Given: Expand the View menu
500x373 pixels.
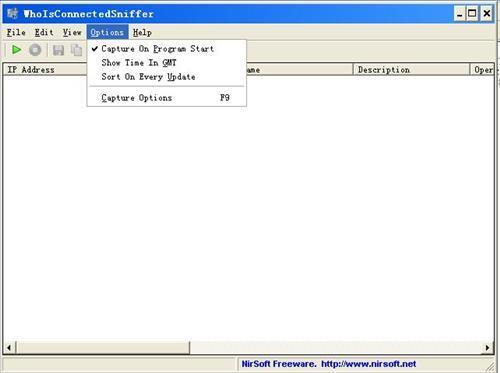Looking at the screenshot, I should pyautogui.click(x=72, y=33).
